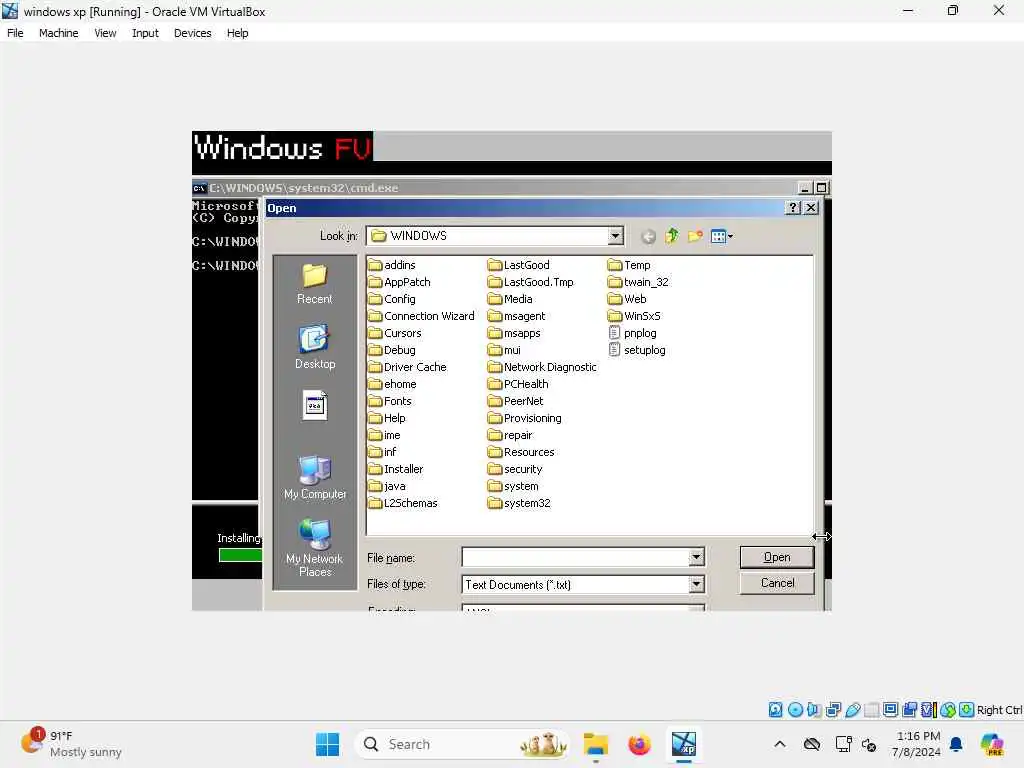
Task: Select the Temp folder
Action: (629, 265)
